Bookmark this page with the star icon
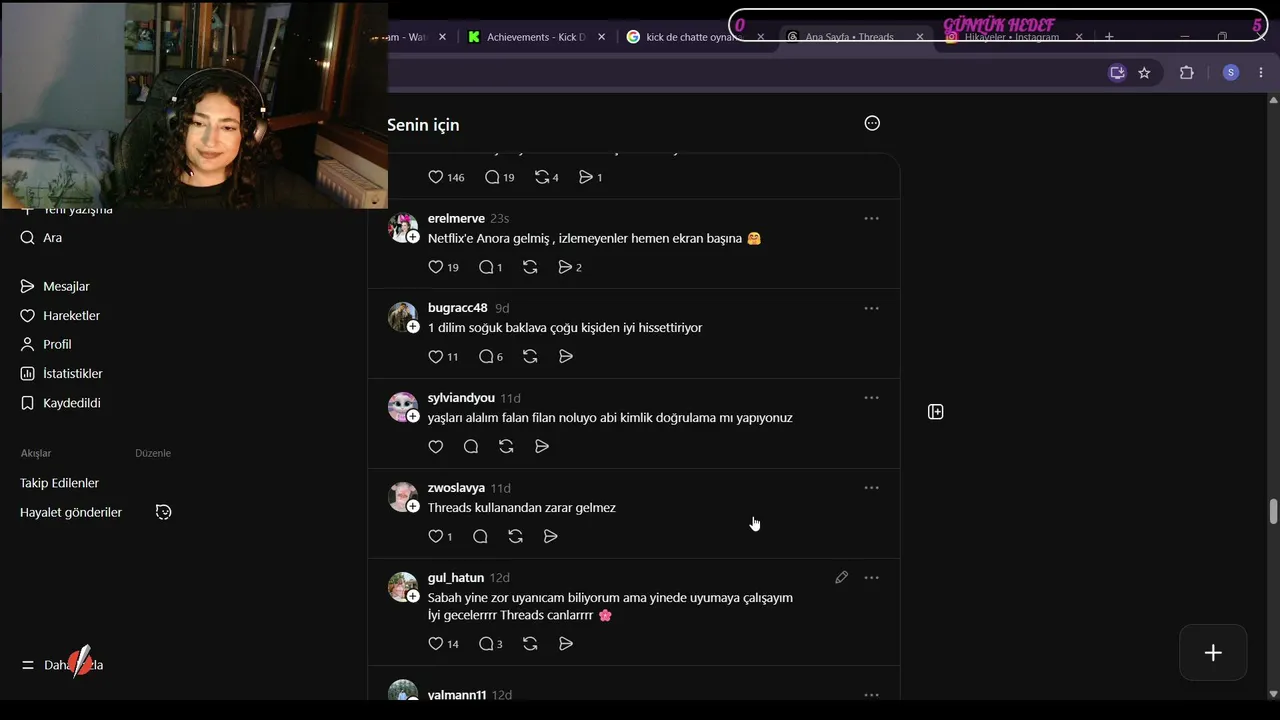 (1144, 73)
